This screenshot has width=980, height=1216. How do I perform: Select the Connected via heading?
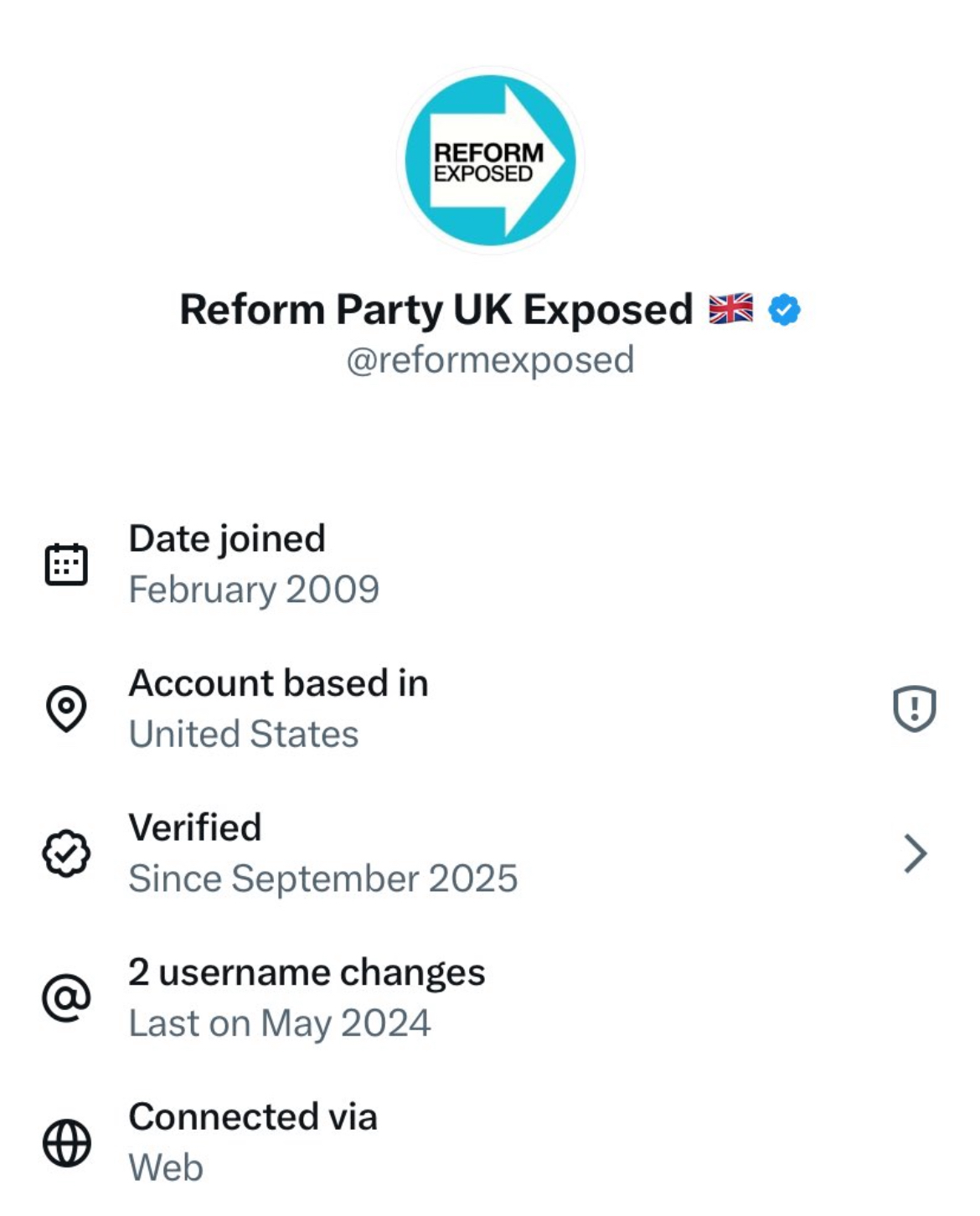253,1117
